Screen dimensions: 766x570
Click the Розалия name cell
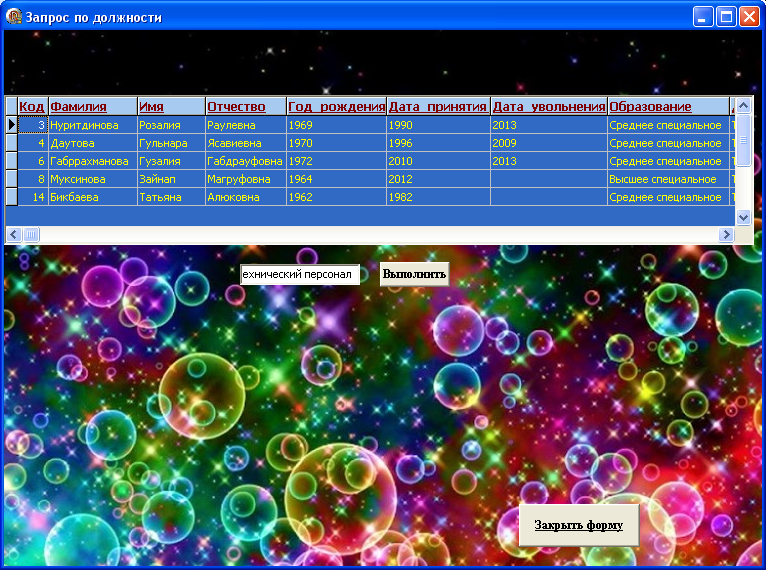coord(171,125)
